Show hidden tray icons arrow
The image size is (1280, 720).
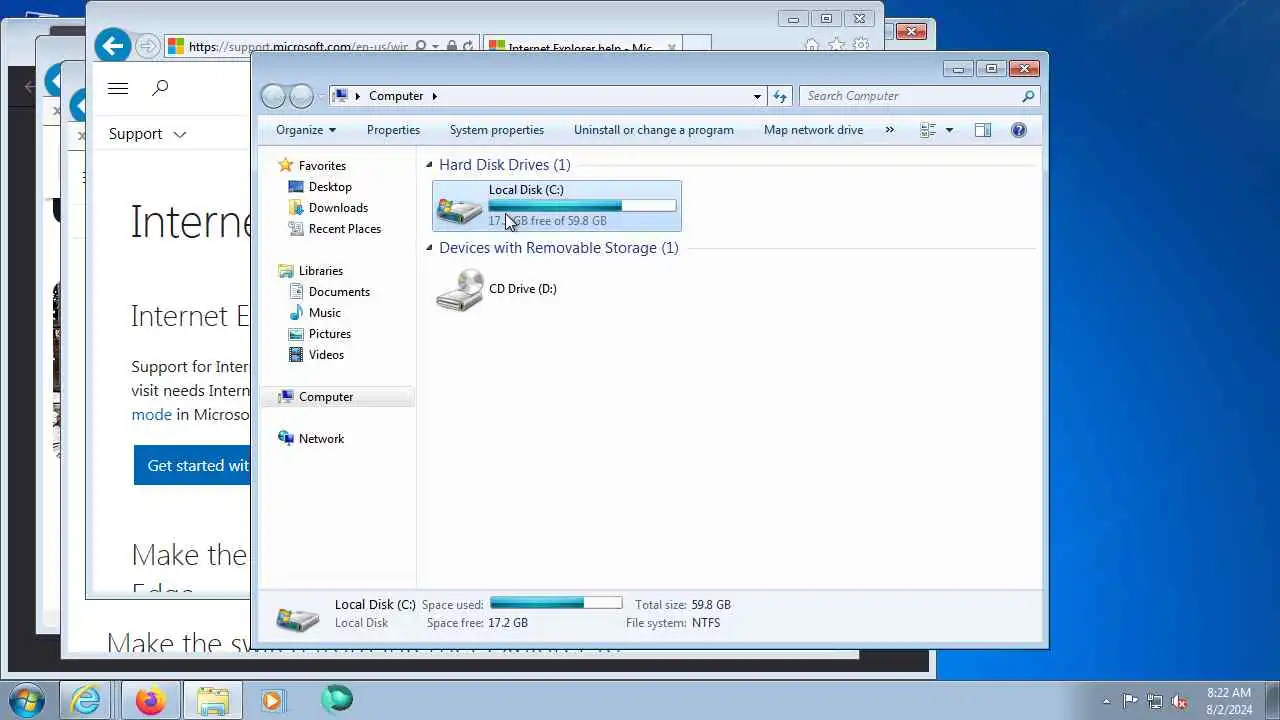(1106, 701)
